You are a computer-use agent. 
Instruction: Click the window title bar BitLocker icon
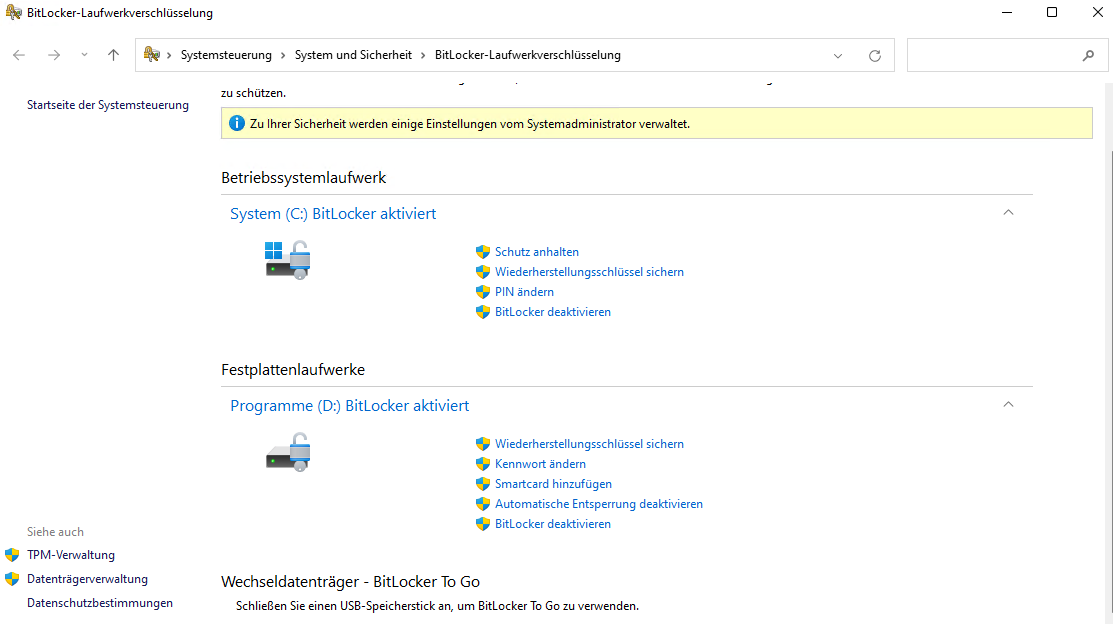click(13, 12)
